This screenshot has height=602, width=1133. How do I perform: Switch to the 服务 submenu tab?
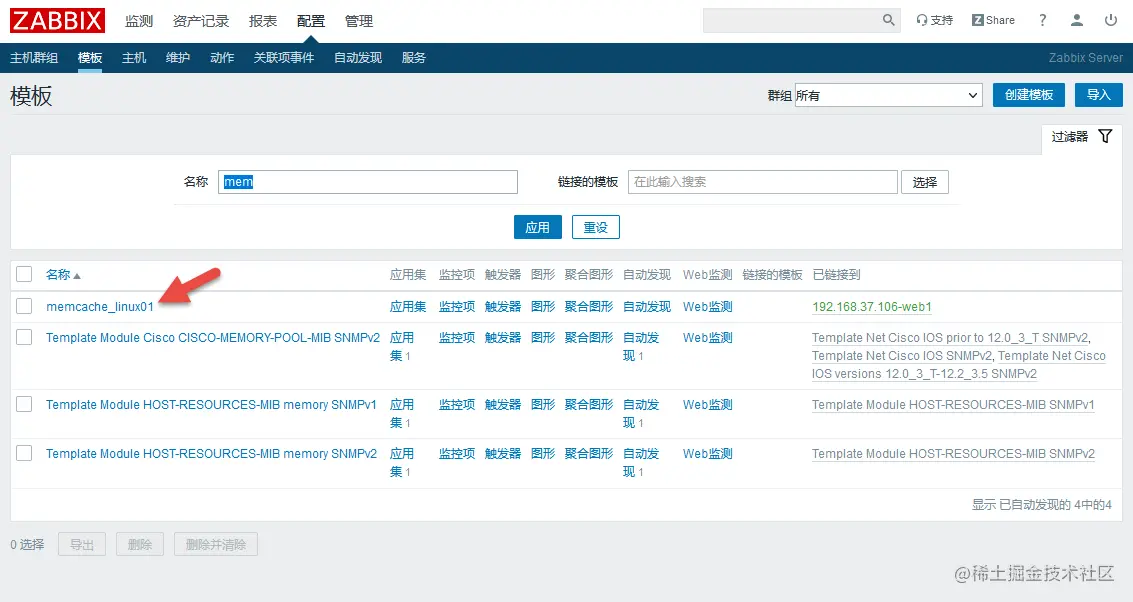[413, 58]
